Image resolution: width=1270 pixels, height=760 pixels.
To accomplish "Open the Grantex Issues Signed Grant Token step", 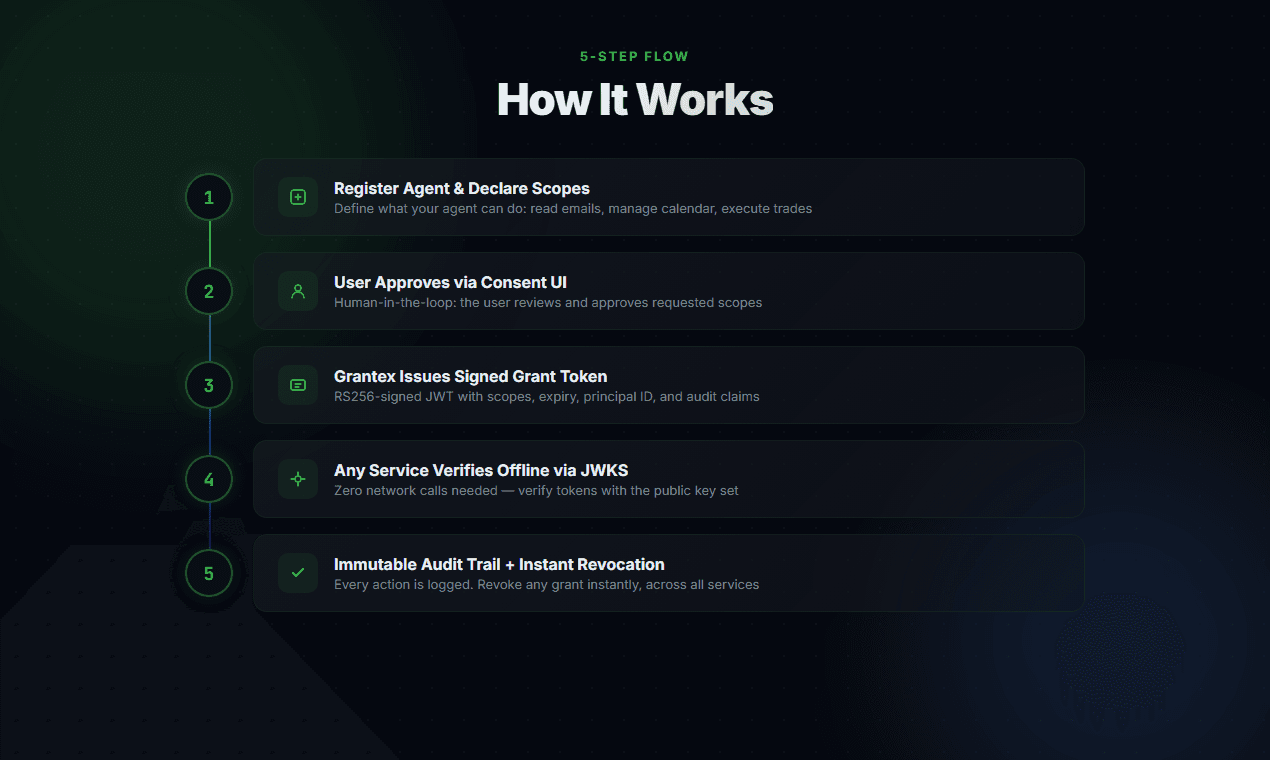I will (x=668, y=385).
